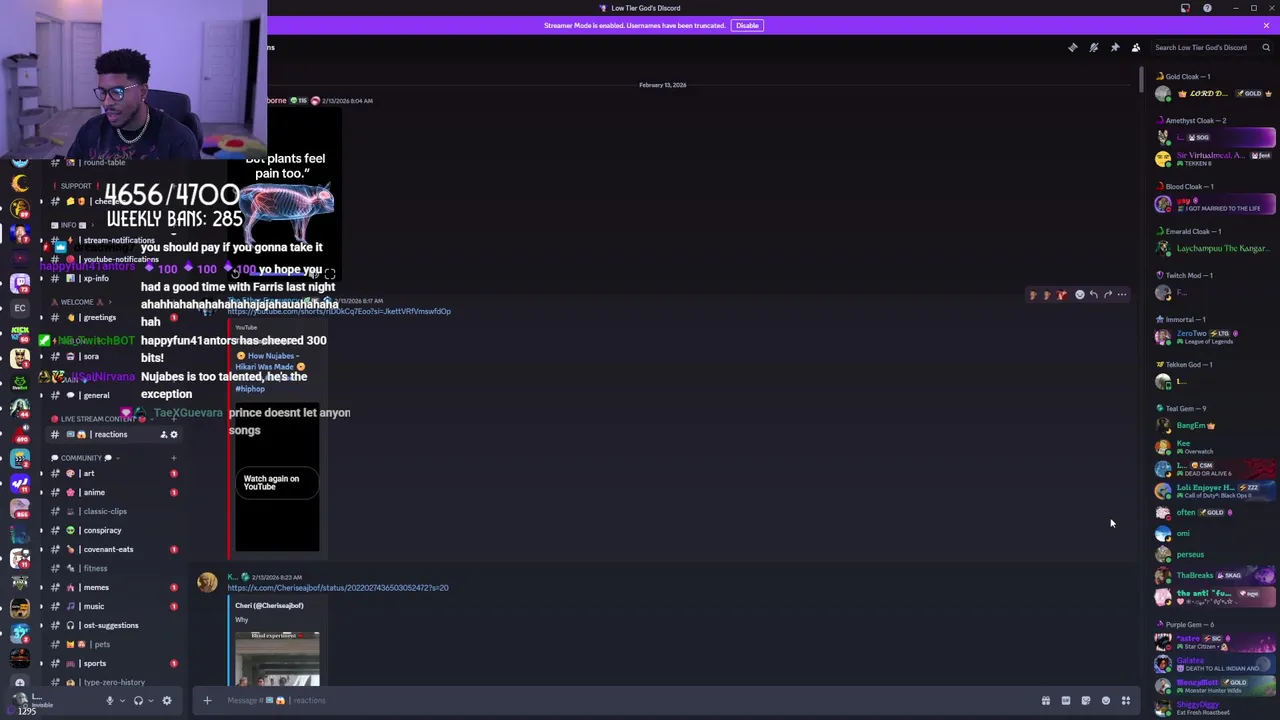
Task: Open the conspiracy channel
Action: tap(115, 530)
